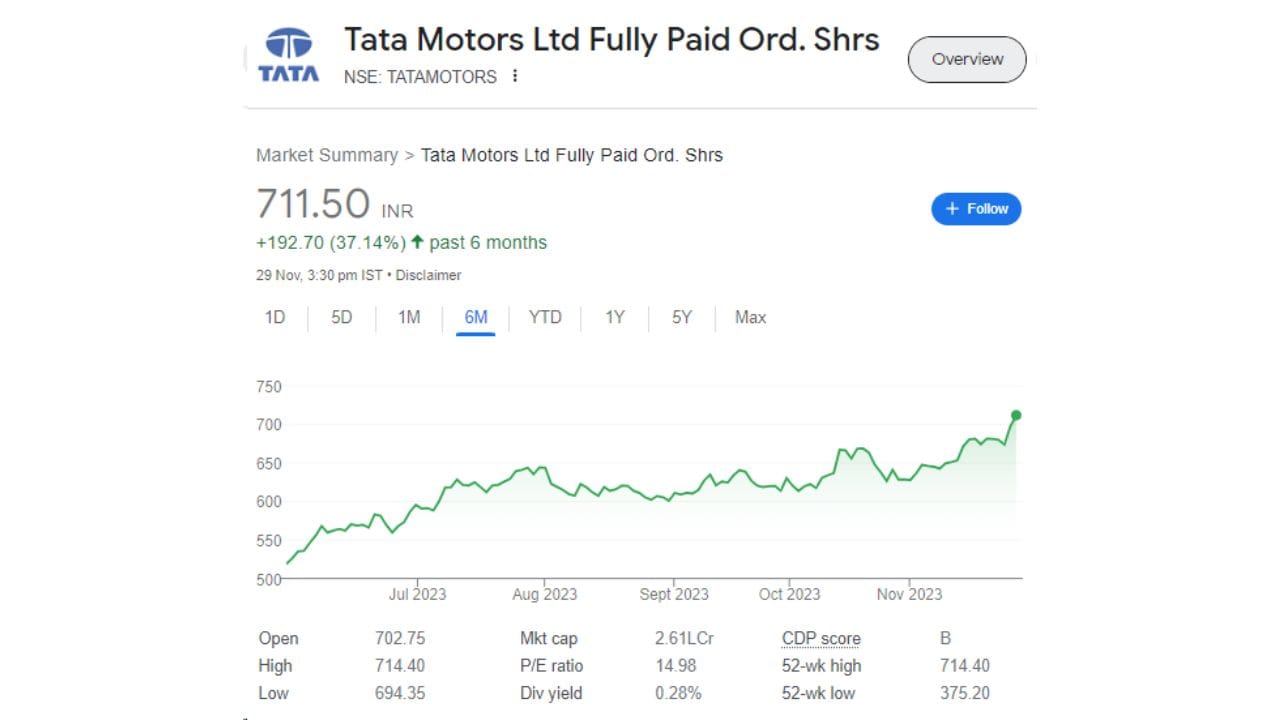The height and width of the screenshot is (720, 1280).
Task: Select the 5Y time range
Action: click(x=682, y=317)
